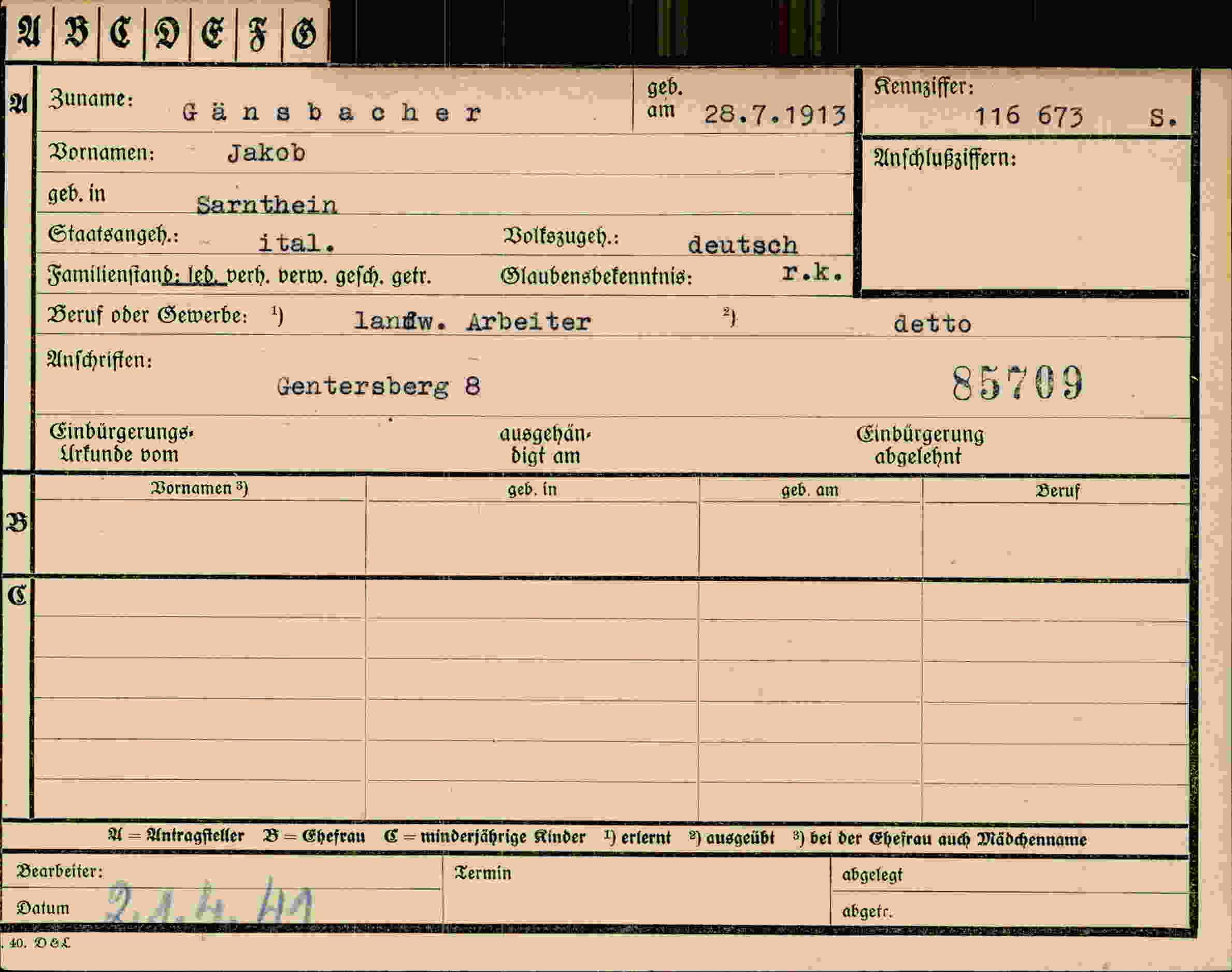
Task: Click the index tab letter F
Action: 258,34
